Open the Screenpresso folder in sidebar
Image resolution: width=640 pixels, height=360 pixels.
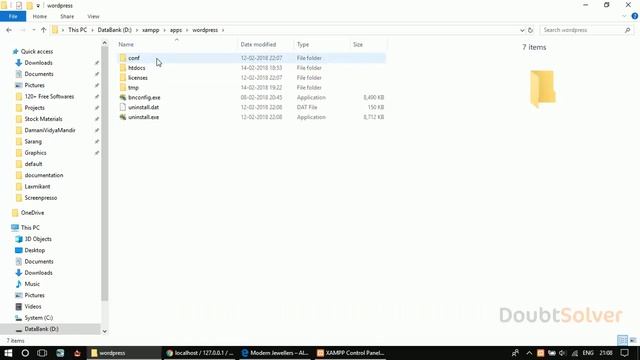click(x=41, y=198)
